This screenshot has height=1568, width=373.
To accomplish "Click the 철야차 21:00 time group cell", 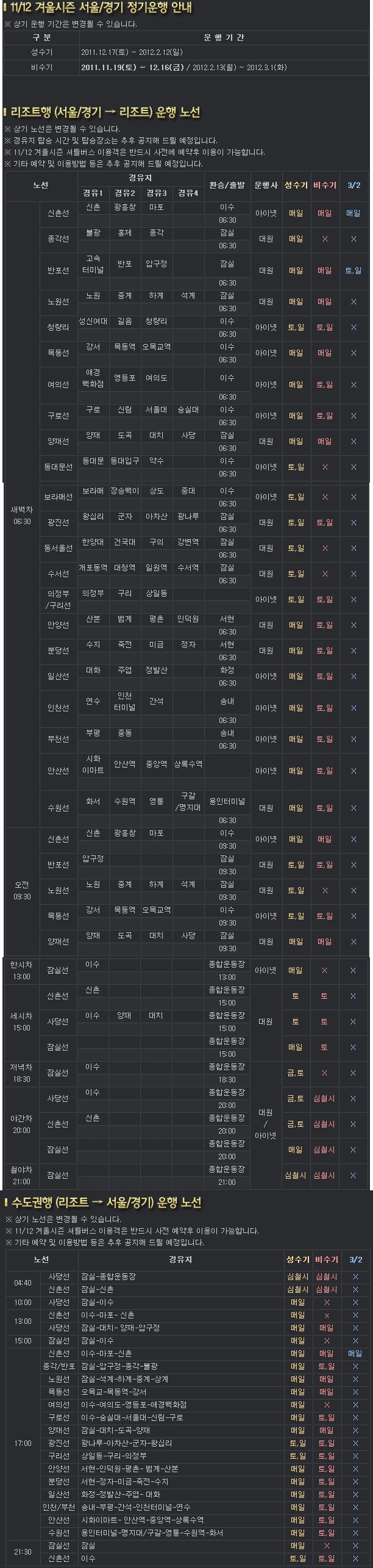I will tap(22, 1176).
